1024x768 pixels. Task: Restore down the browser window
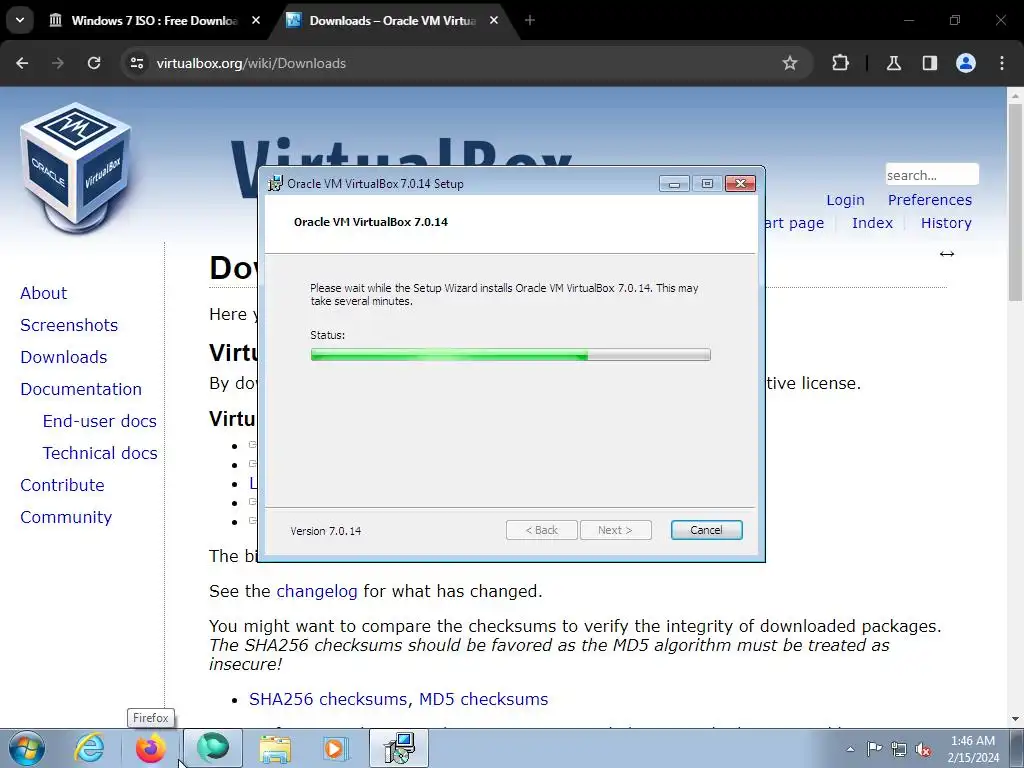tap(955, 20)
